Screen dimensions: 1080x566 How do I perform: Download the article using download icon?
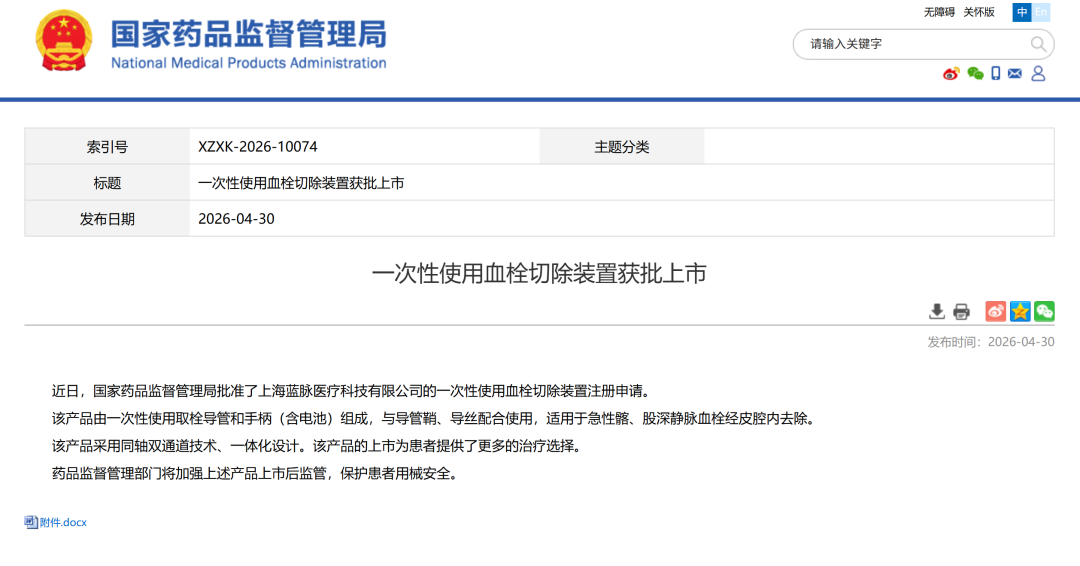click(937, 312)
